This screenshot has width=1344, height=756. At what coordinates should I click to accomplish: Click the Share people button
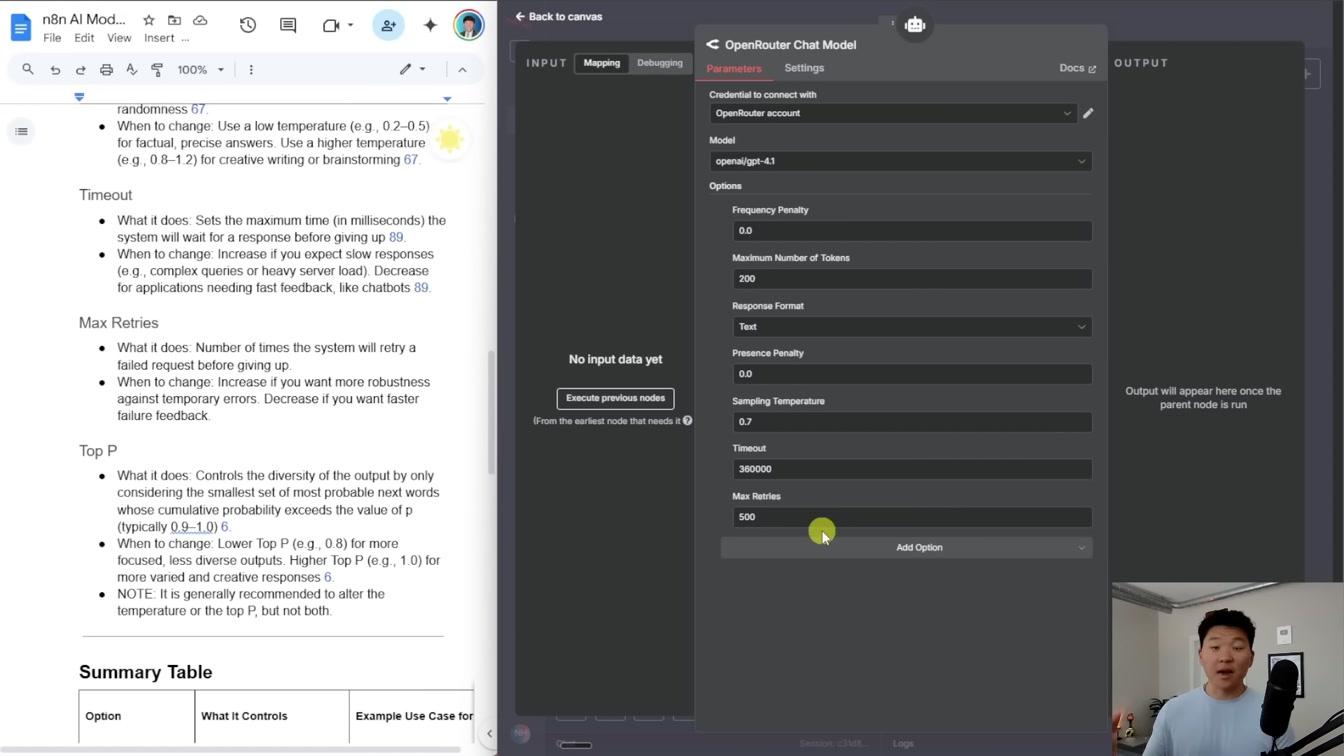[388, 25]
